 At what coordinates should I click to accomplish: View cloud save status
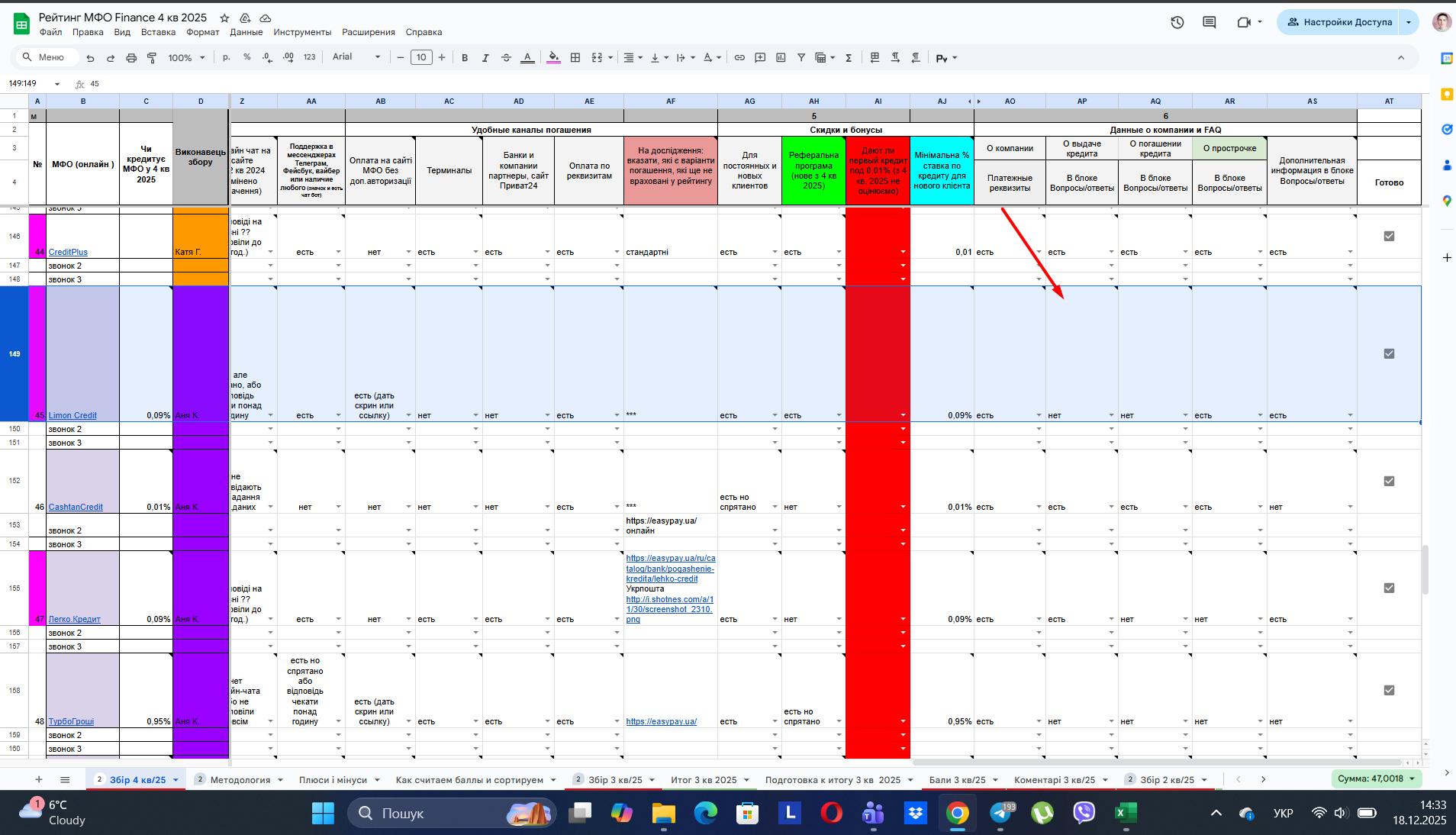tap(266, 18)
